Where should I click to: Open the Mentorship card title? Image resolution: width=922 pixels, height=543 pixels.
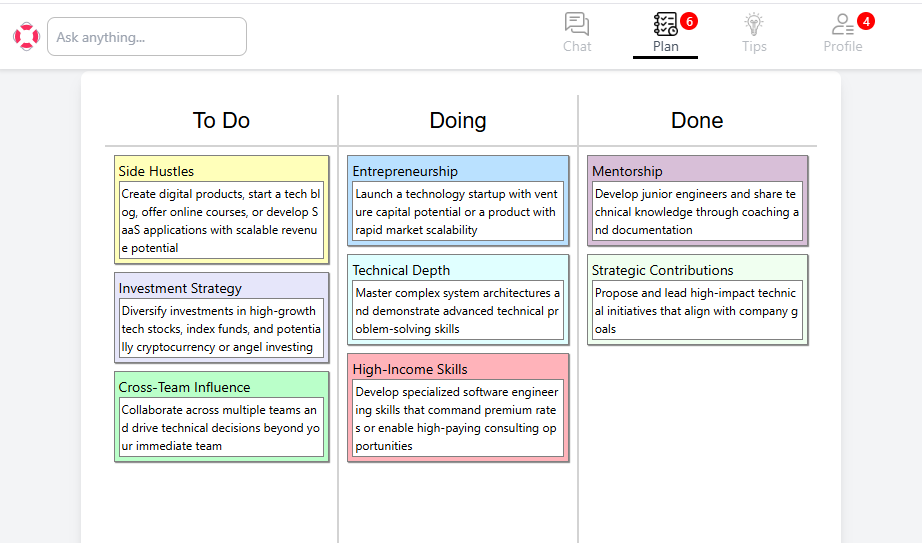point(627,171)
